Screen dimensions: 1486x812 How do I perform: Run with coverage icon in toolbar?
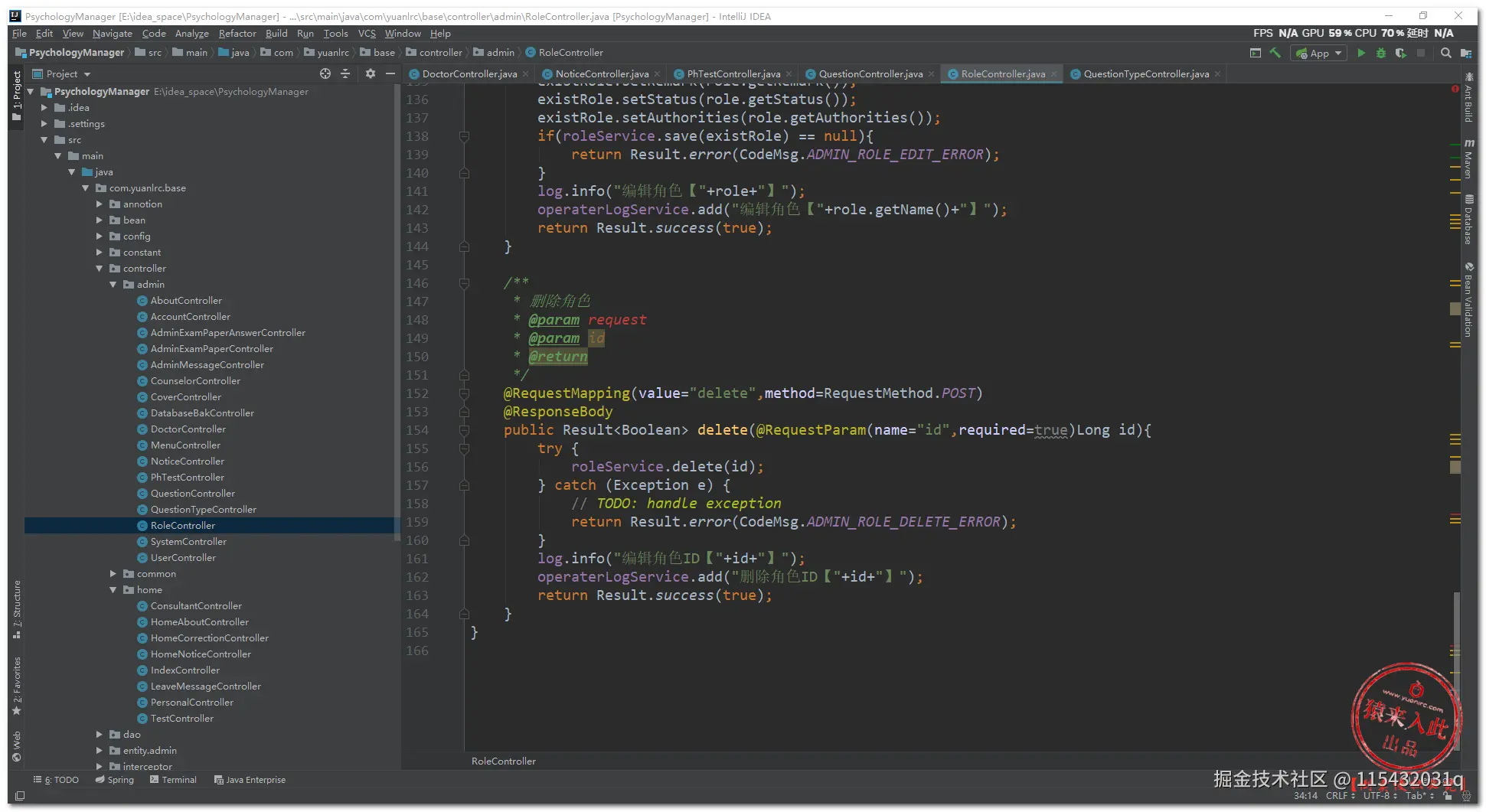tap(1400, 53)
